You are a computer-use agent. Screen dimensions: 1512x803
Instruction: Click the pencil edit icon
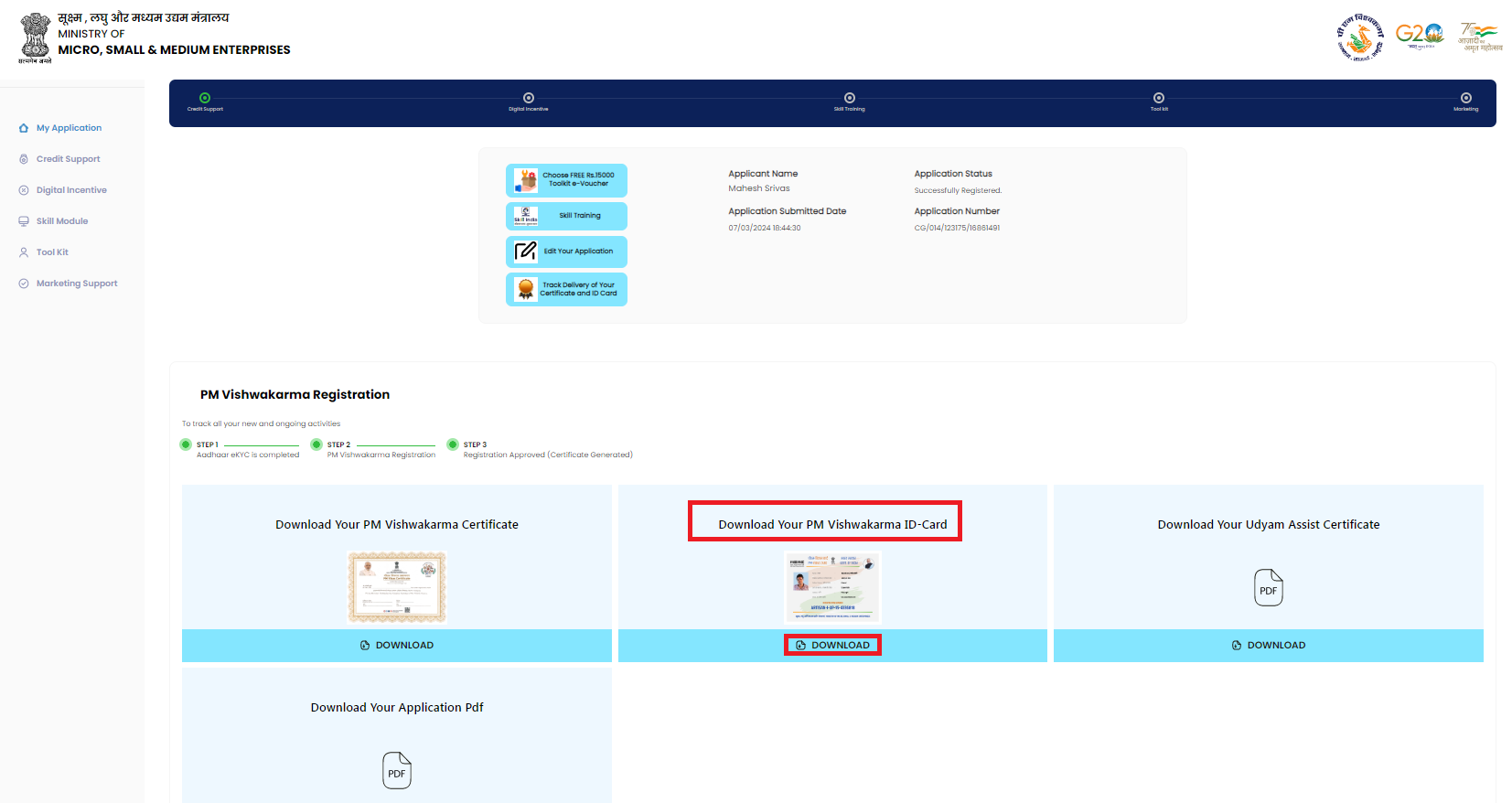pos(526,251)
